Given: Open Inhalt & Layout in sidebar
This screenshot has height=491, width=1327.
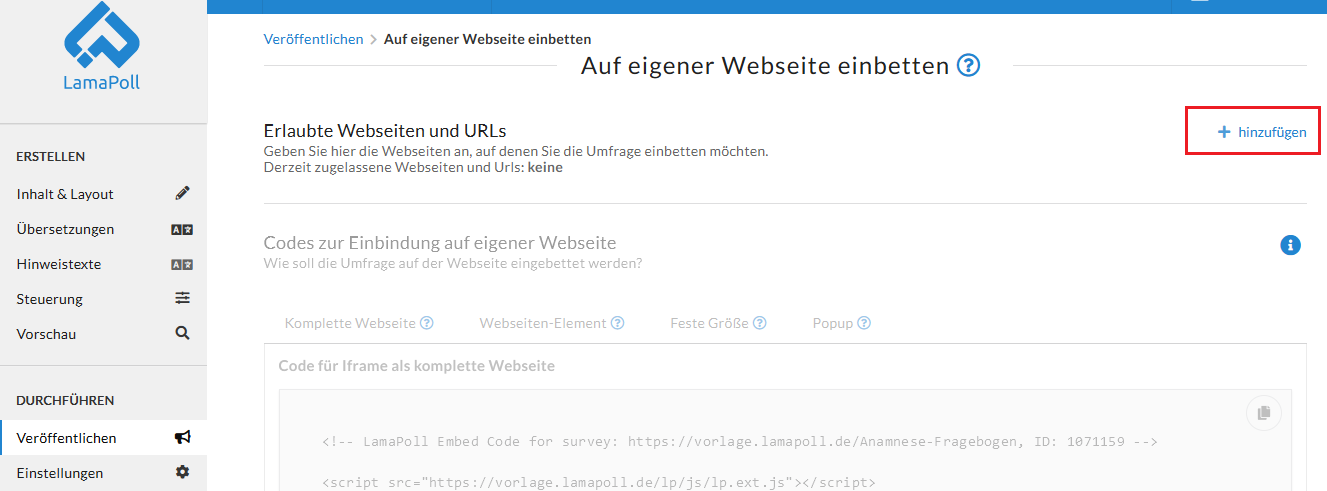Looking at the screenshot, I should tap(65, 194).
